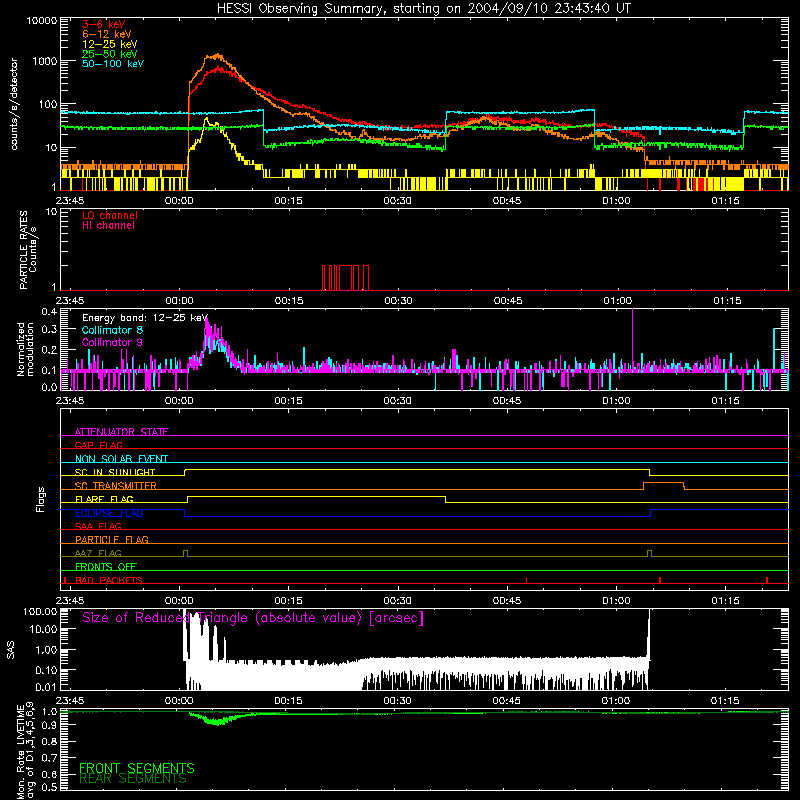Click the 10000 y-axis value on counts plot
This screenshot has width=800, height=800.
pyautogui.click(x=42, y=21)
